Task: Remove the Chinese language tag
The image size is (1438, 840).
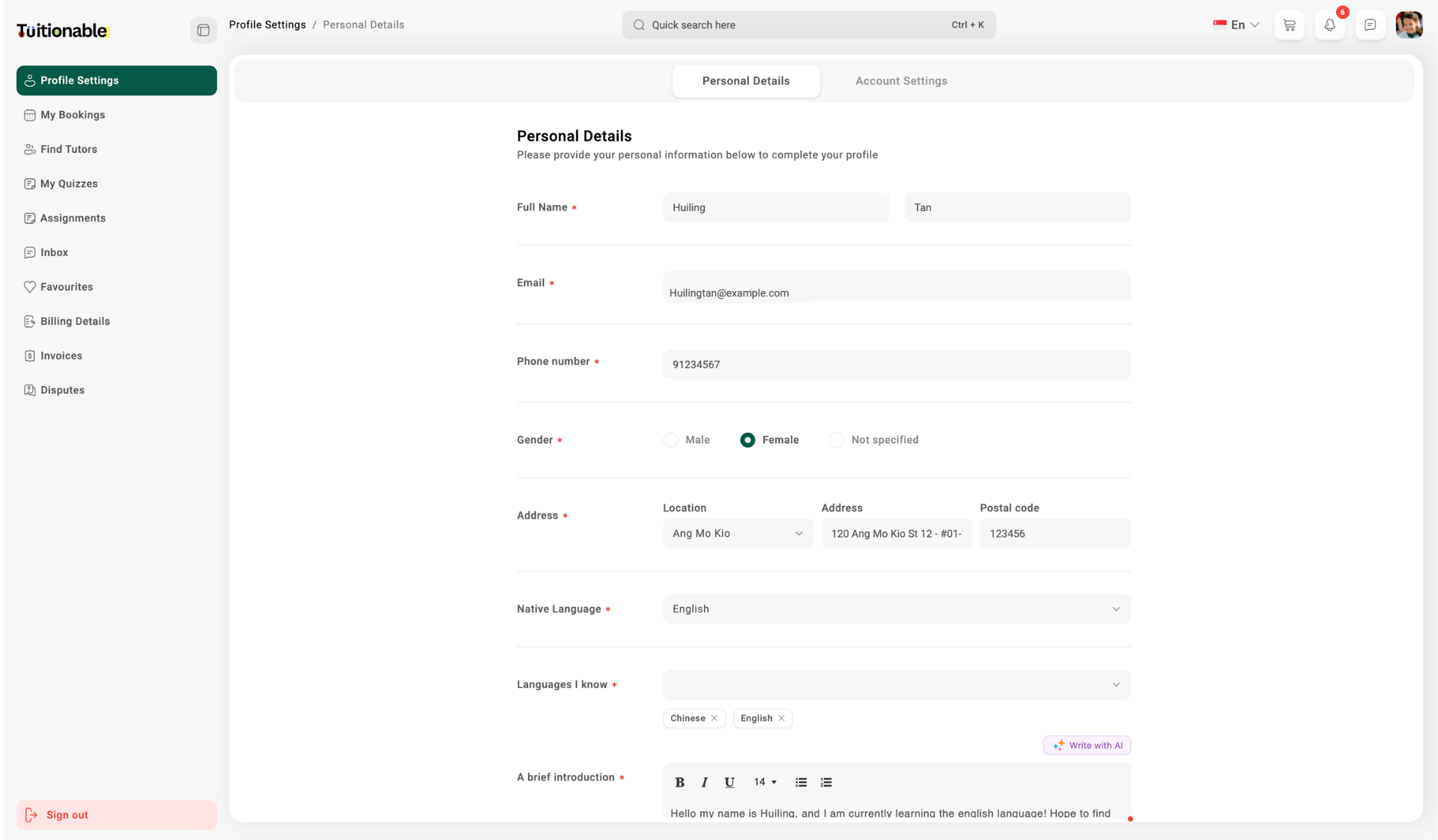Action: tap(715, 719)
